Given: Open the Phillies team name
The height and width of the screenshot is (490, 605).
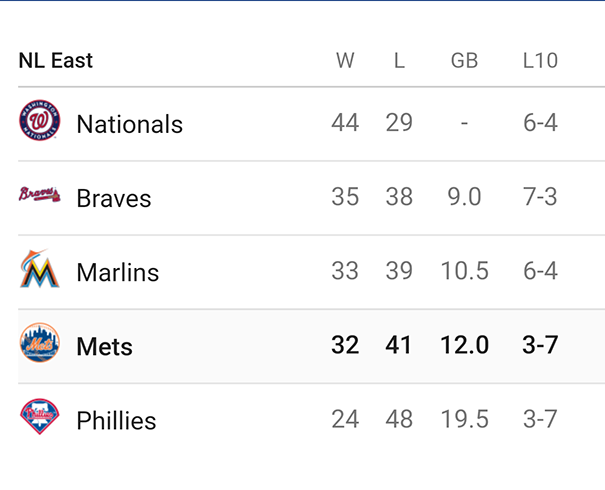Looking at the screenshot, I should 116,420.
